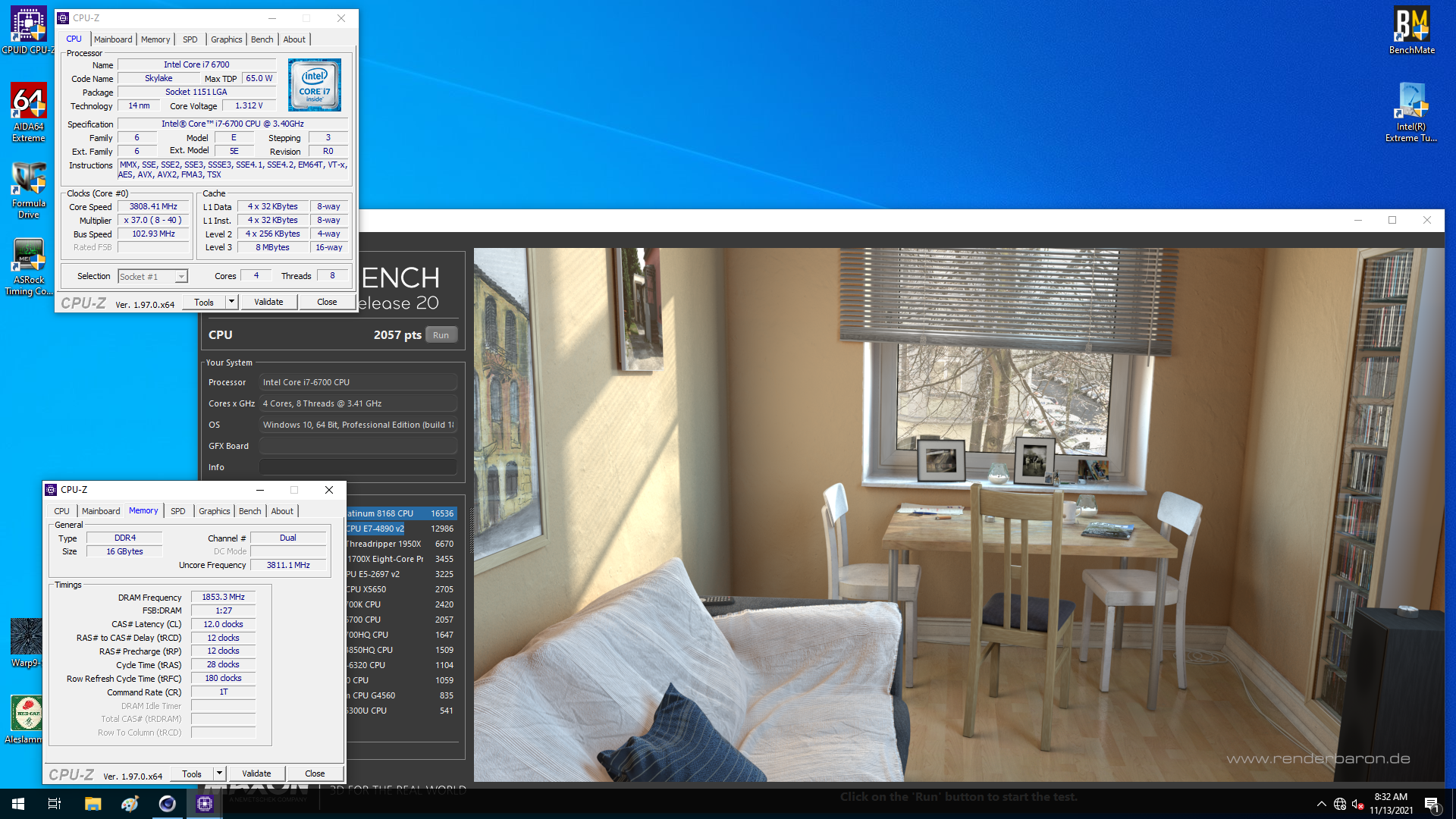Click the Validate button in top CPU-Z
The width and height of the screenshot is (1456, 819).
tap(268, 302)
